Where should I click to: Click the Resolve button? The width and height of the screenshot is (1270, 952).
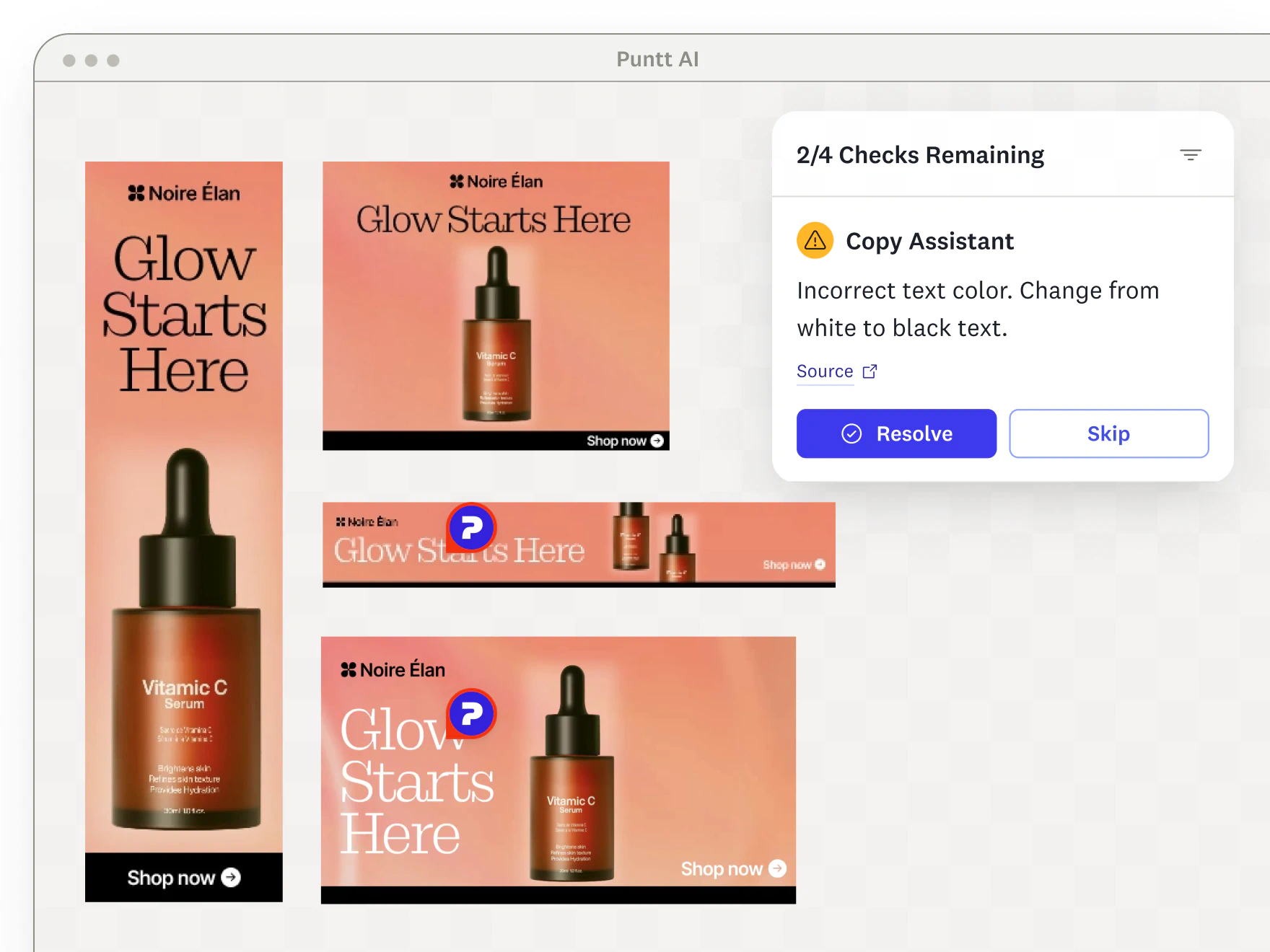(896, 433)
